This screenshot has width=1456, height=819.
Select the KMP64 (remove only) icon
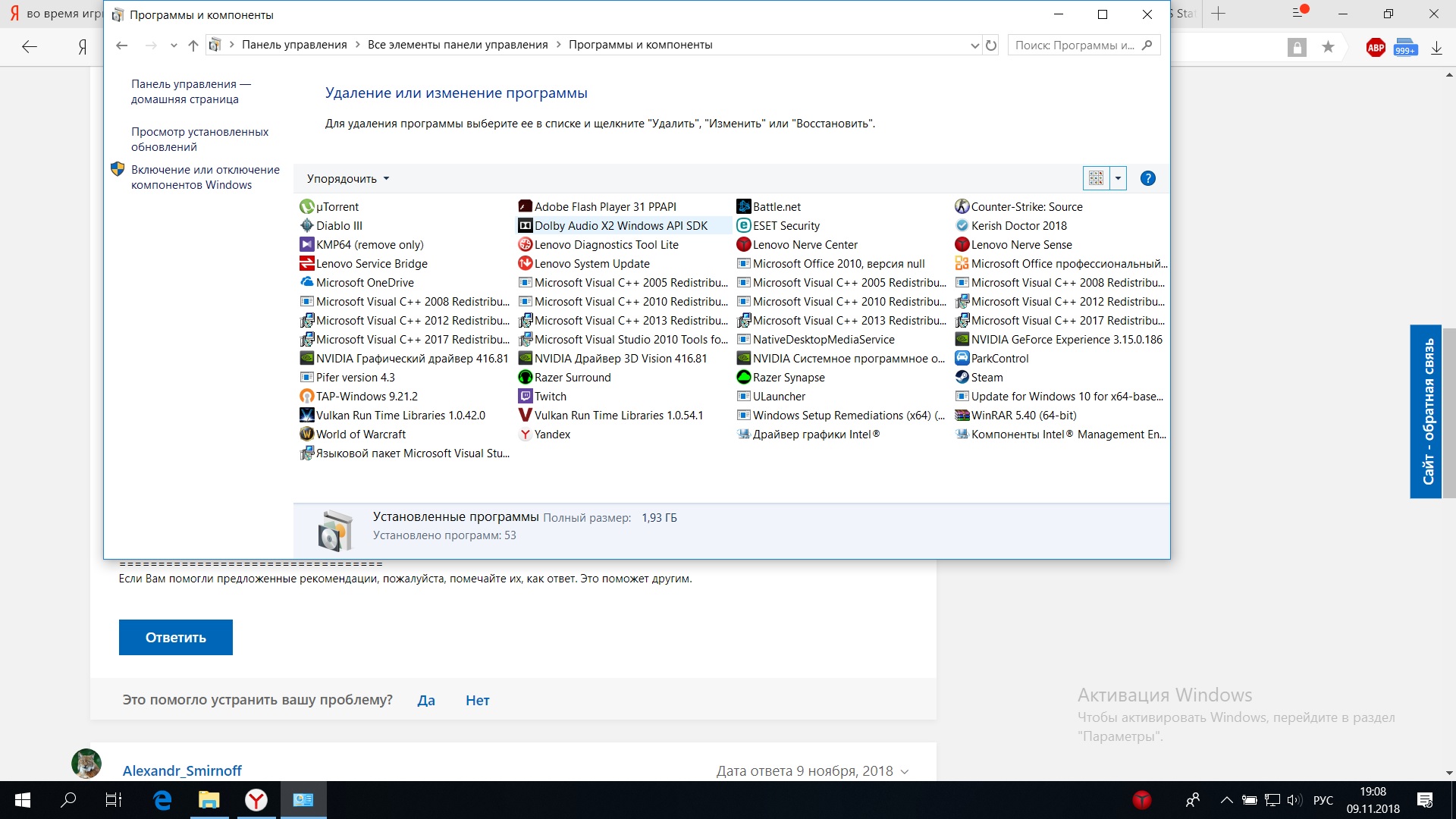(307, 244)
